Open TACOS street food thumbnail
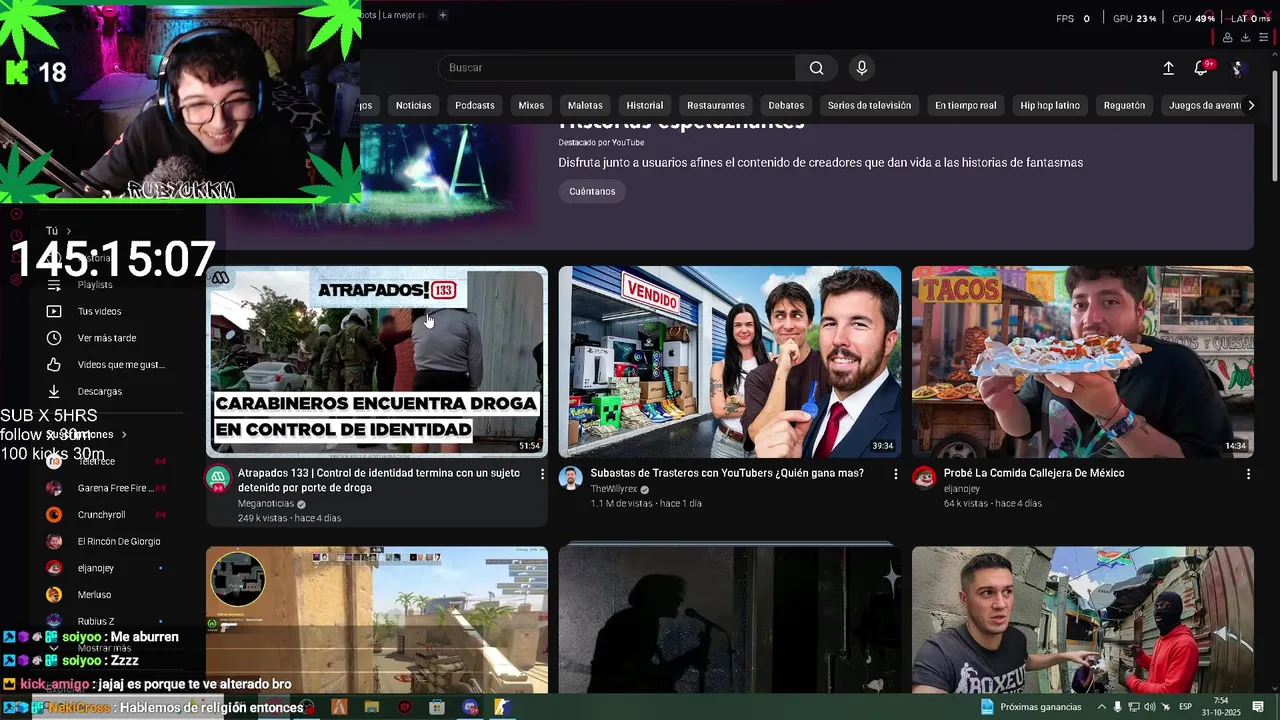Screen dimensions: 1280x720 click(1083, 361)
